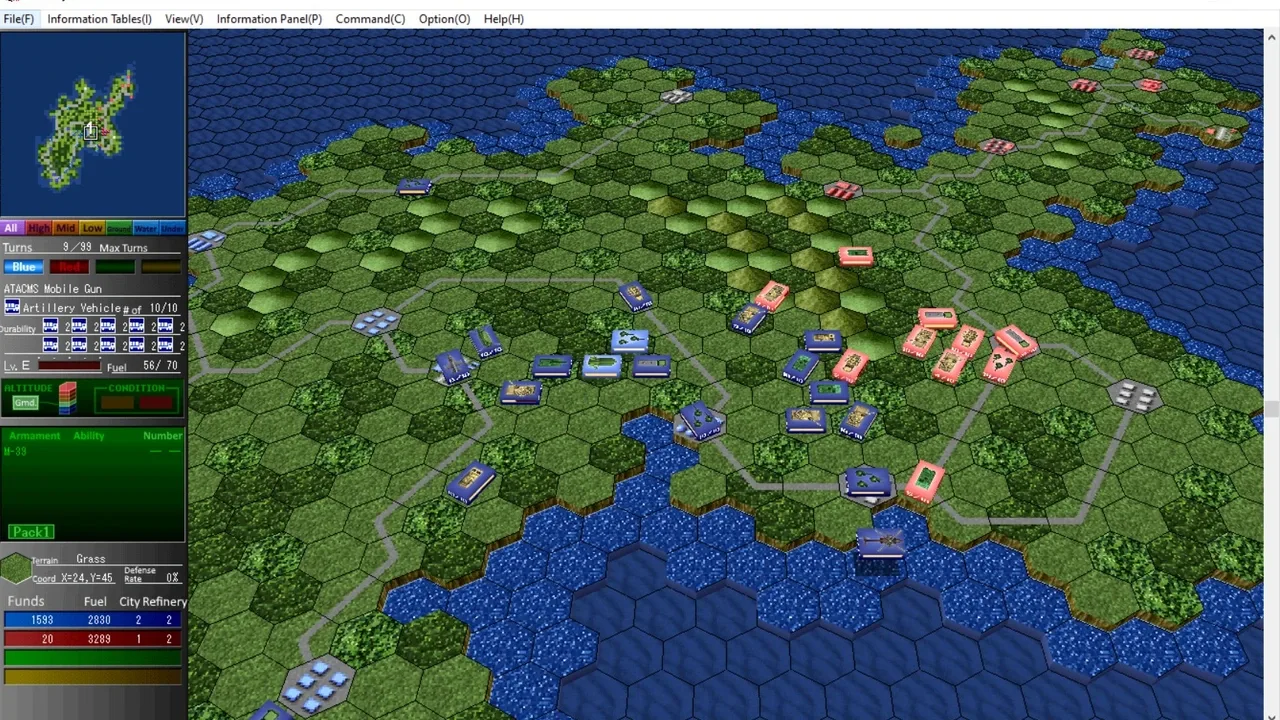Click the dark green team color swatch

pos(115,267)
